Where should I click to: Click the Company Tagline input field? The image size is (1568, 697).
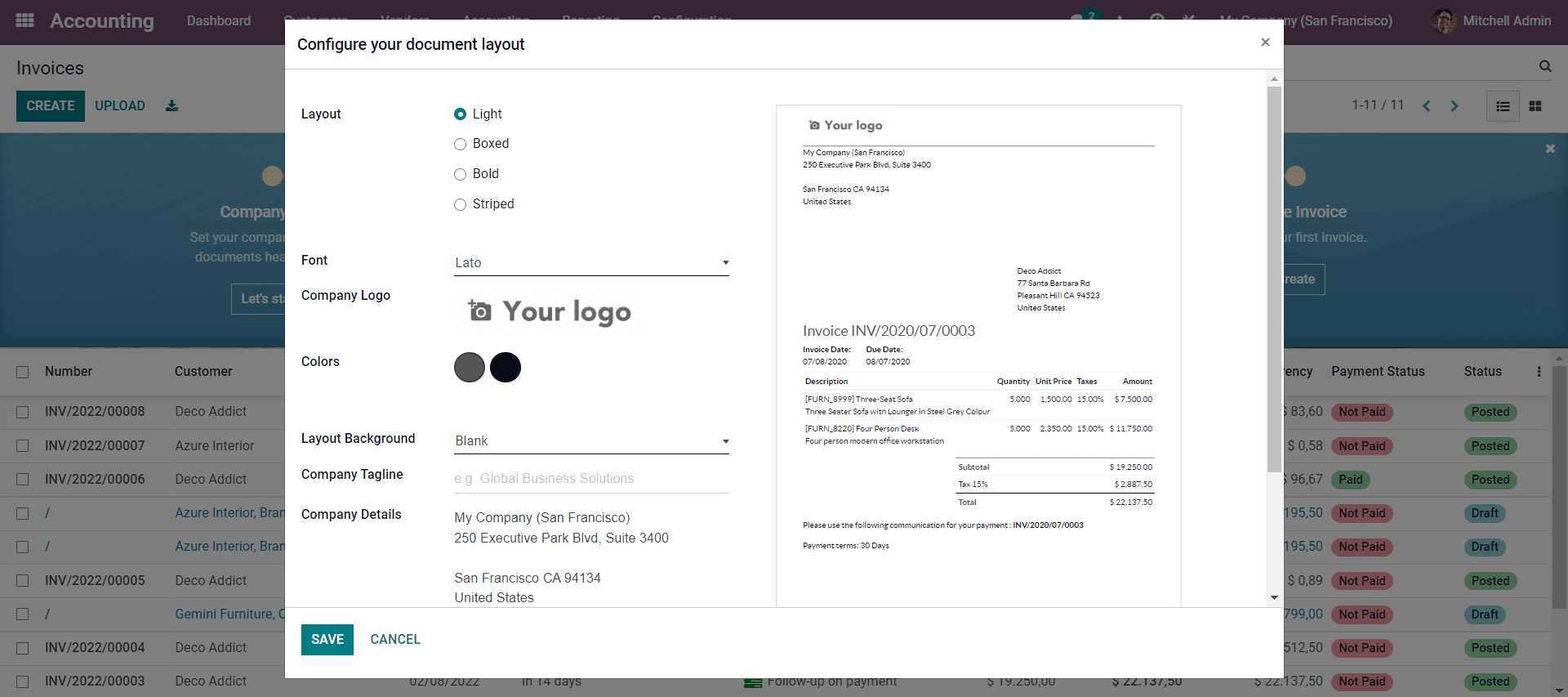pyautogui.click(x=591, y=479)
